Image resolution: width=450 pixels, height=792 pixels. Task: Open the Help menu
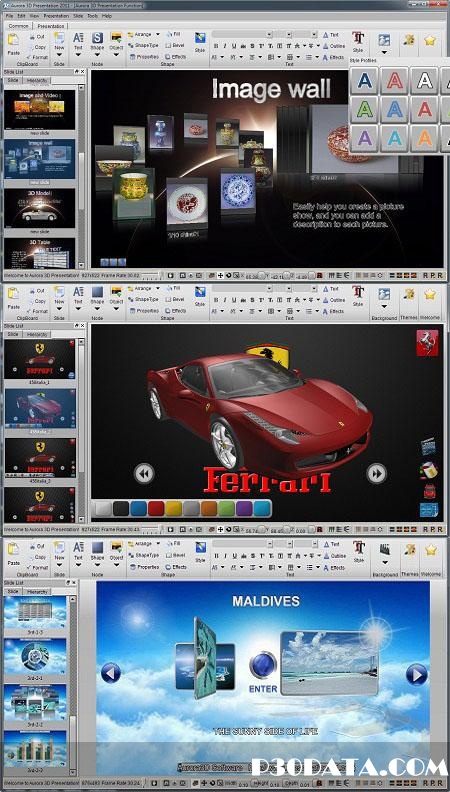107,16
